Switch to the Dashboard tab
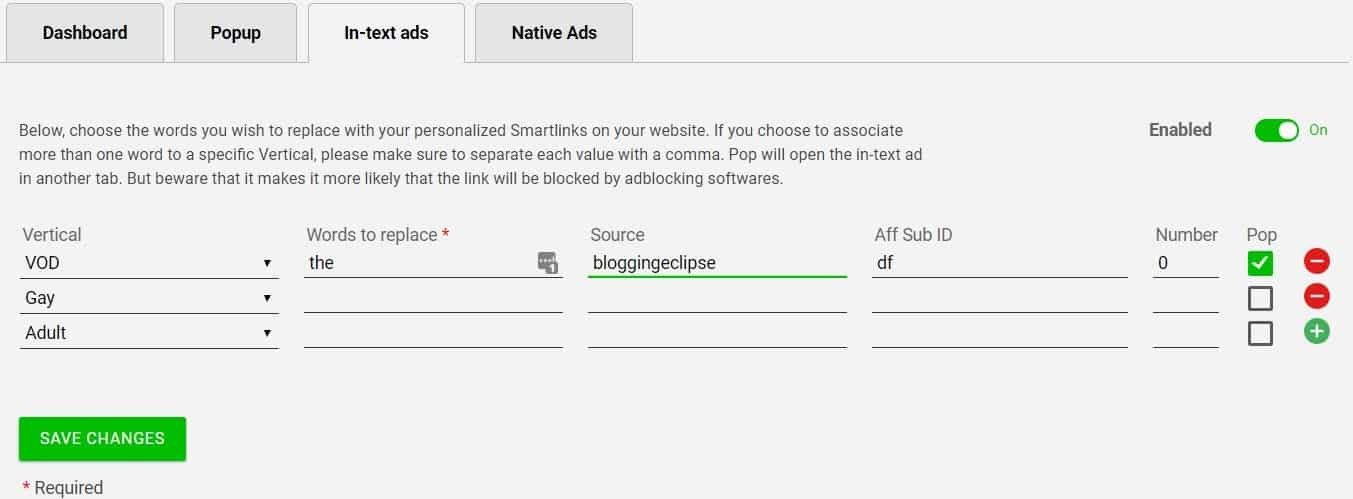This screenshot has height=499, width=1353. (x=85, y=33)
